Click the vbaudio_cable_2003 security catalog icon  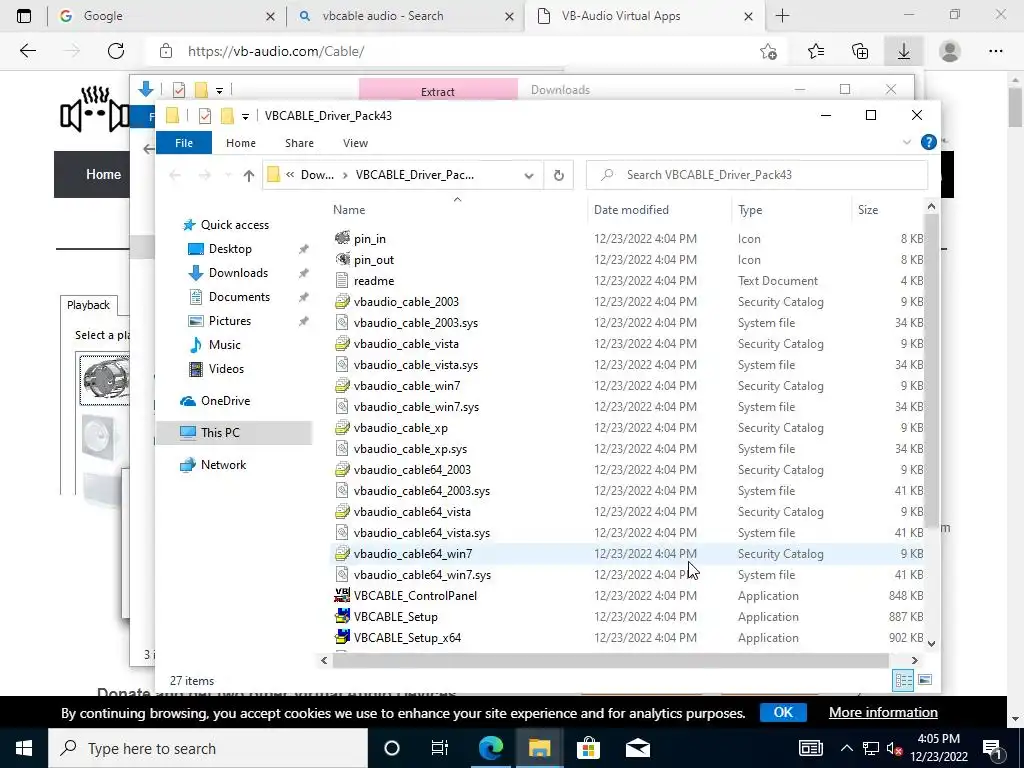coord(342,302)
